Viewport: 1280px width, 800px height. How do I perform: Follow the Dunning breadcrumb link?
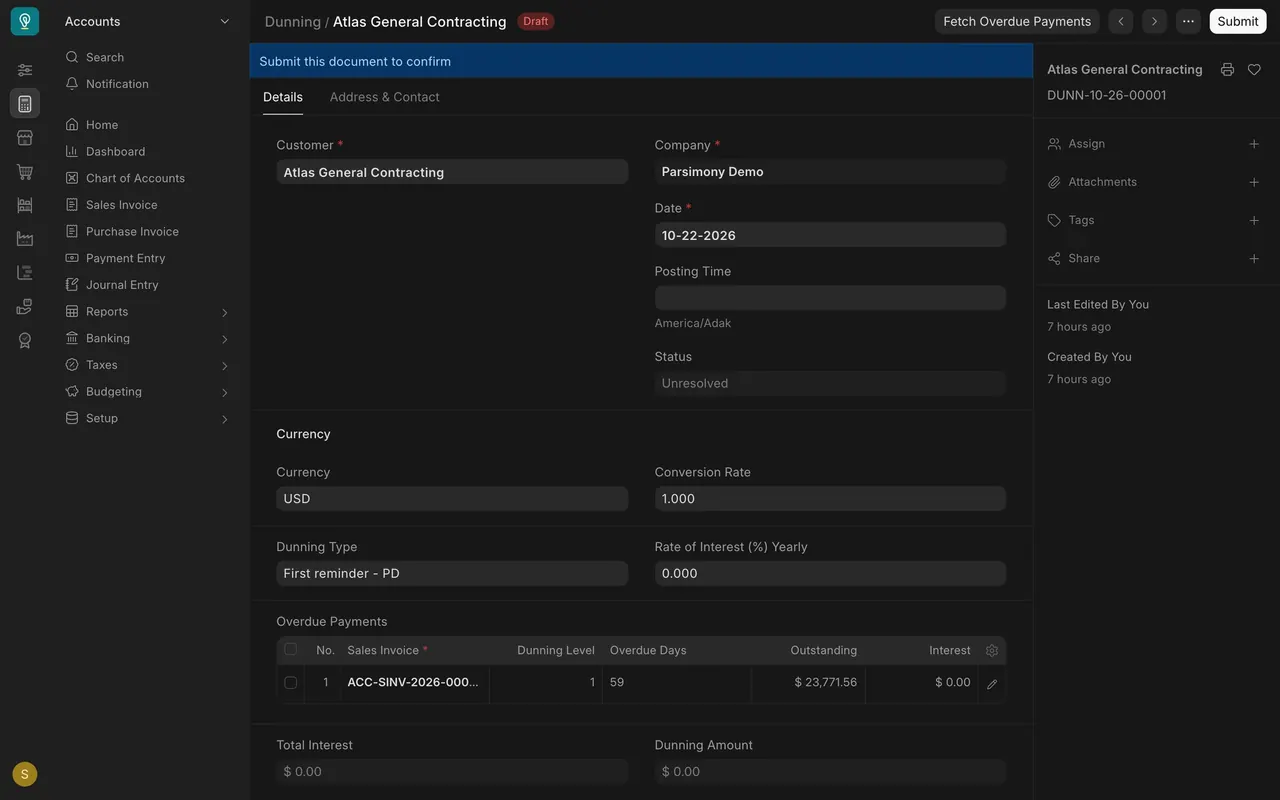click(293, 21)
